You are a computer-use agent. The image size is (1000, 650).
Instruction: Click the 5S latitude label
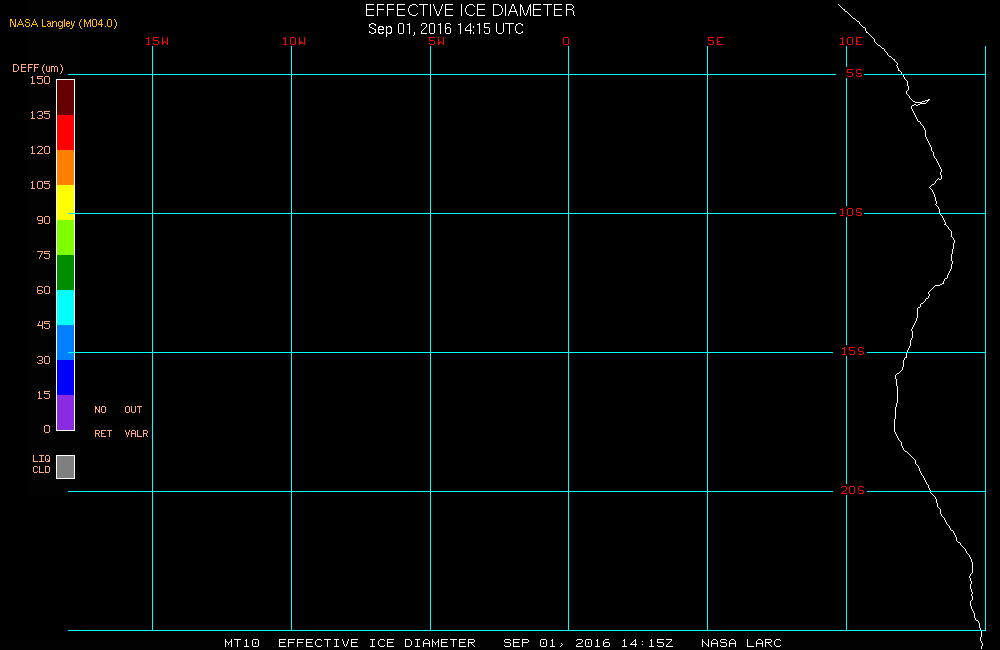tap(854, 73)
